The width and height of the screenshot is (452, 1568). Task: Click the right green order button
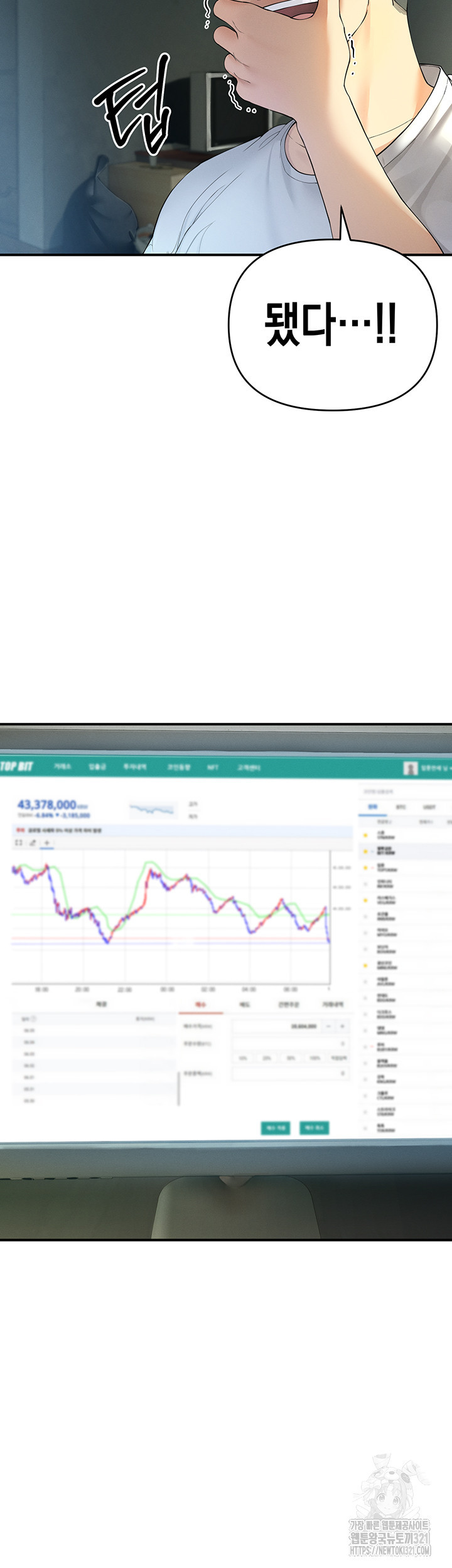click(314, 1128)
